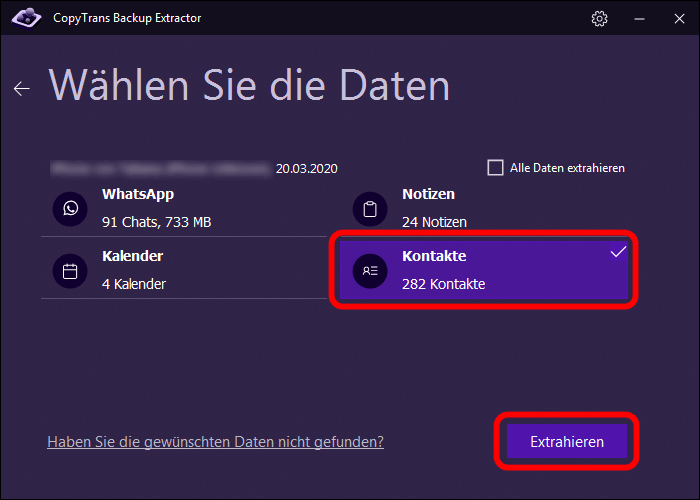
Task: Go back using the left arrow
Action: pos(21,89)
